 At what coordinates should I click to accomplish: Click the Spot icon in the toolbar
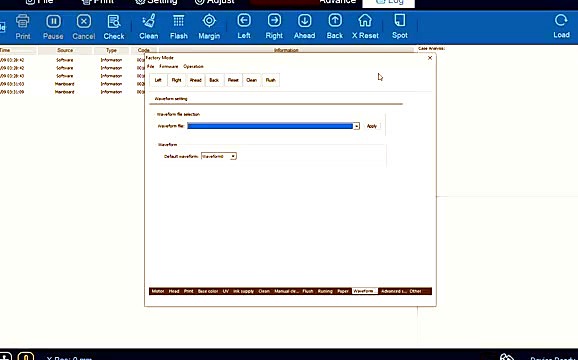(x=400, y=27)
